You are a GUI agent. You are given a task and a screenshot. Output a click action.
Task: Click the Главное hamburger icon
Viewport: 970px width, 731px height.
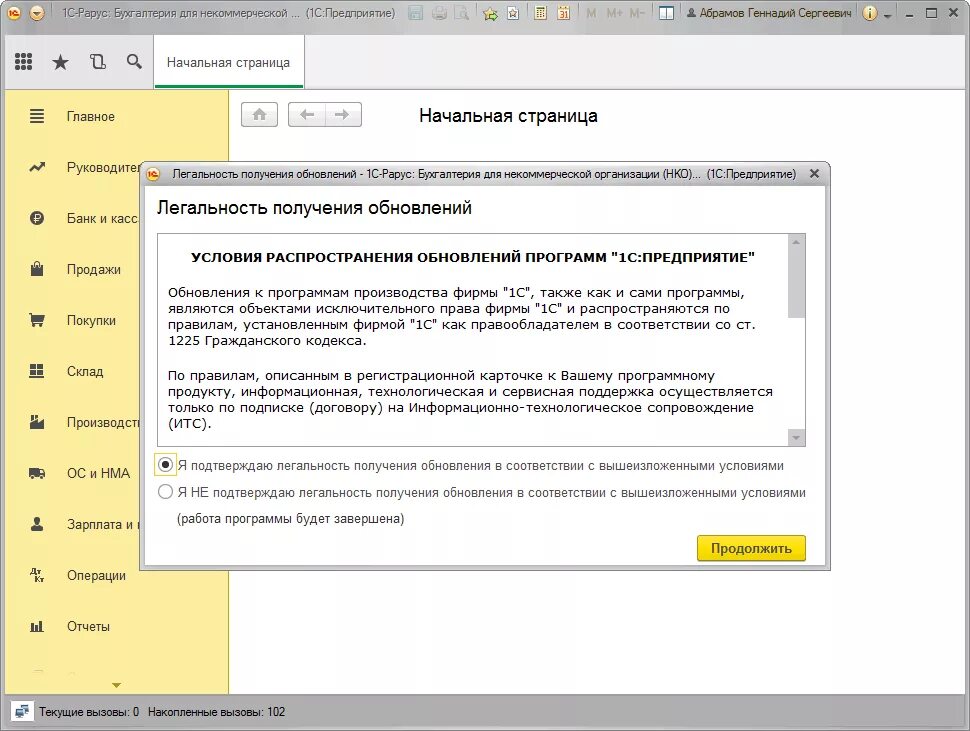click(x=37, y=116)
